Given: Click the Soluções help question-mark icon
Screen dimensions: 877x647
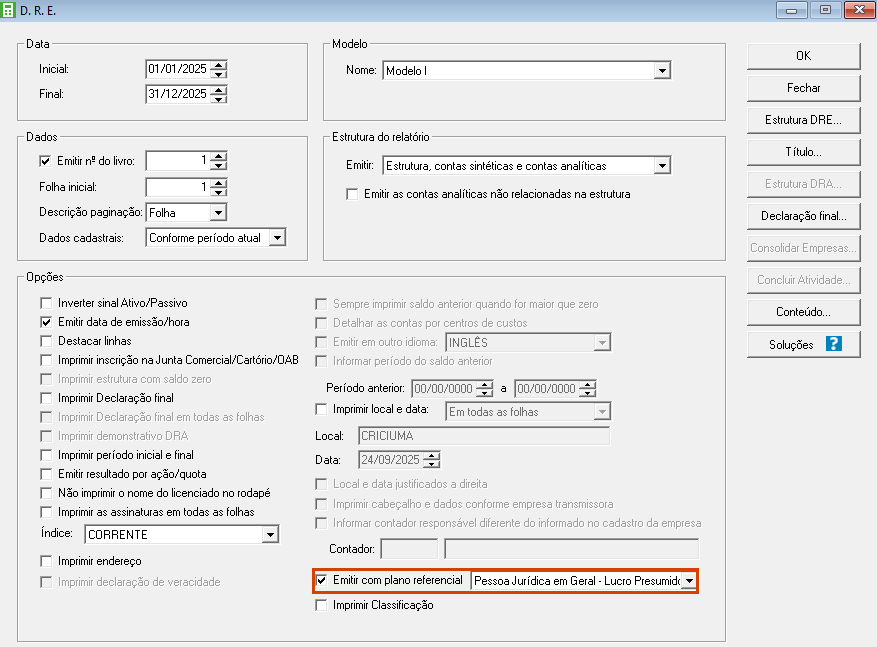Looking at the screenshot, I should click(x=833, y=344).
